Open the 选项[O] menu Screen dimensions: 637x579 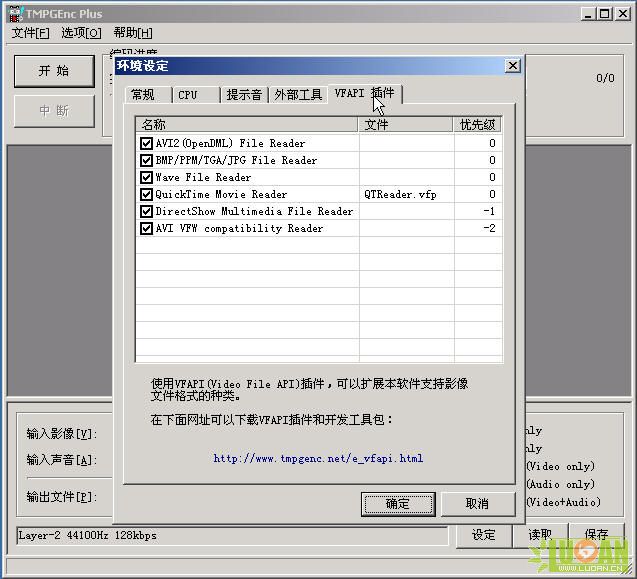coord(81,33)
